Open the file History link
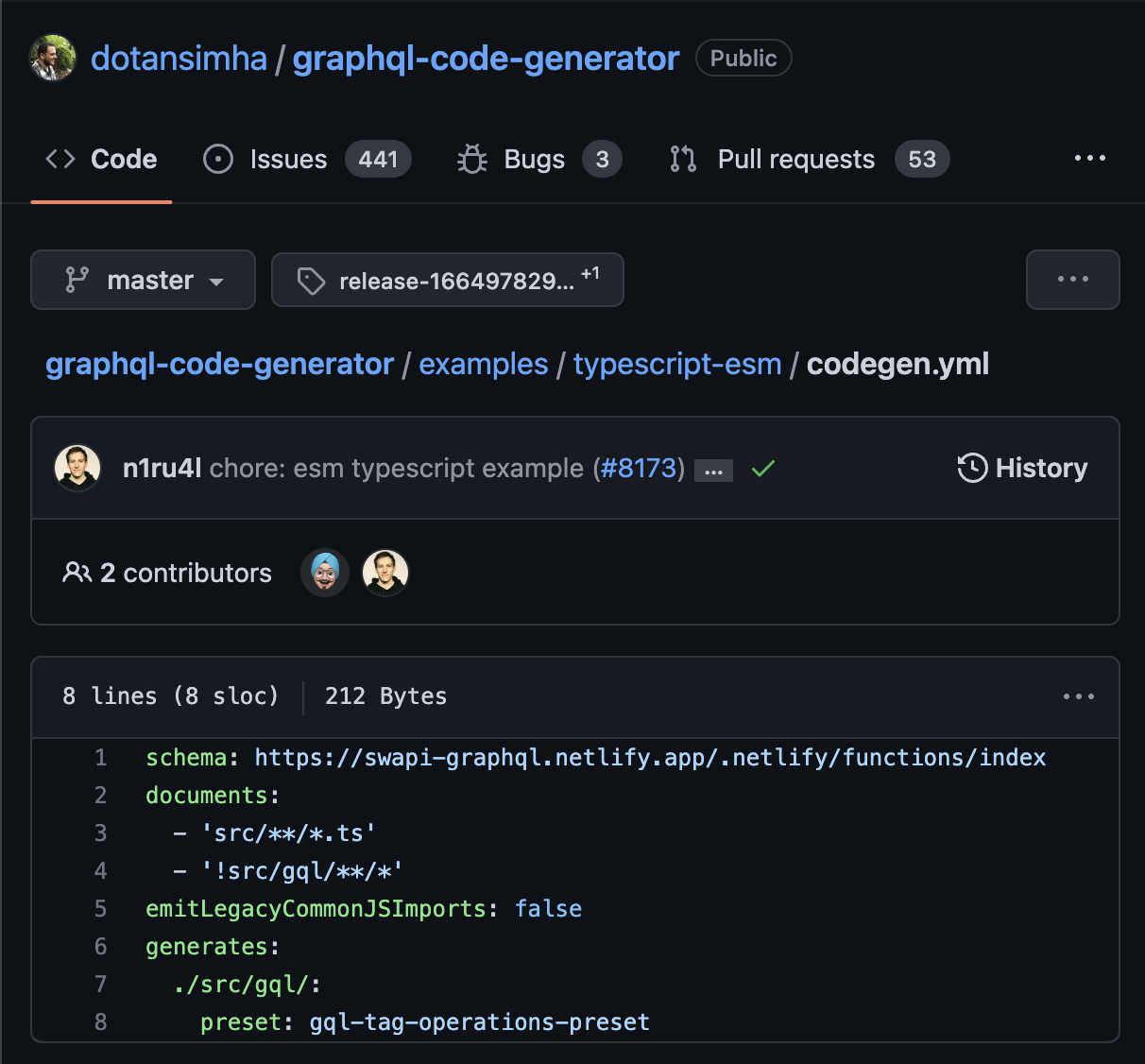The height and width of the screenshot is (1064, 1145). tap(1023, 468)
